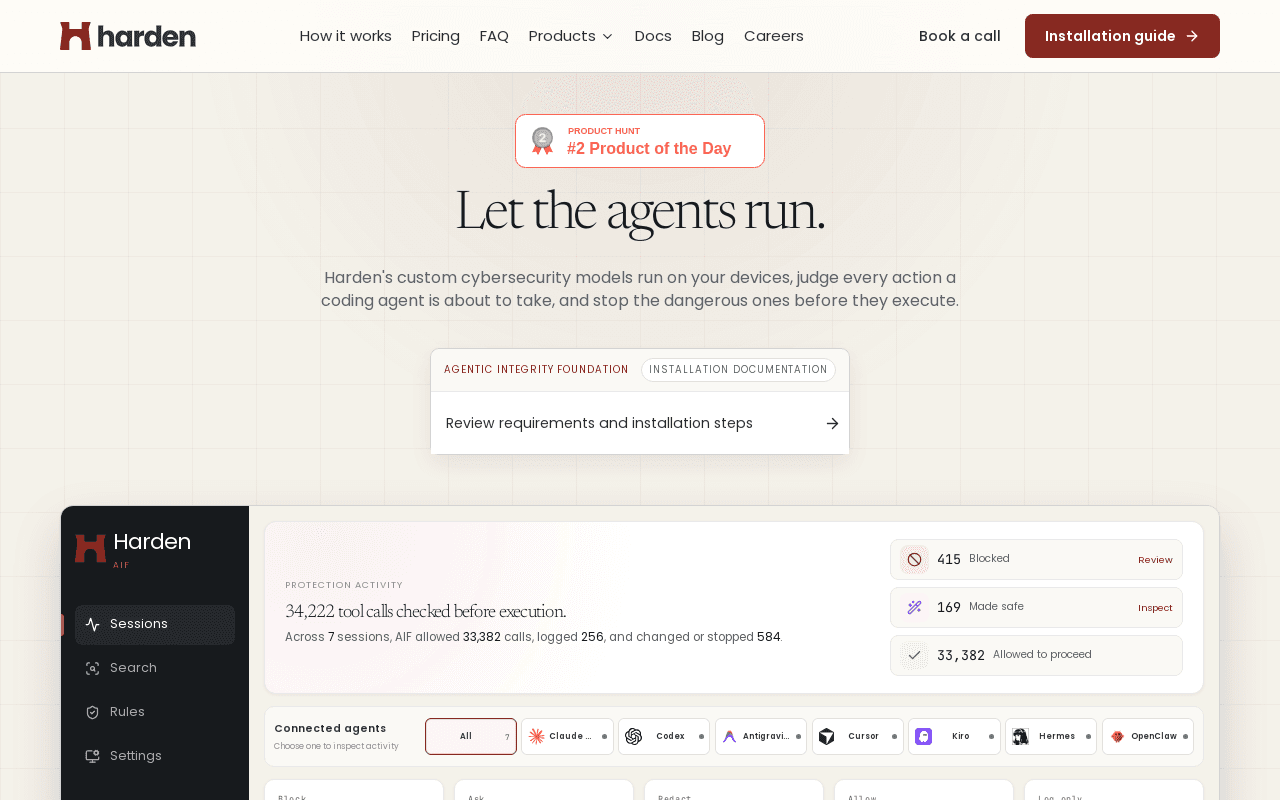
Task: Click Book a call
Action: [960, 36]
